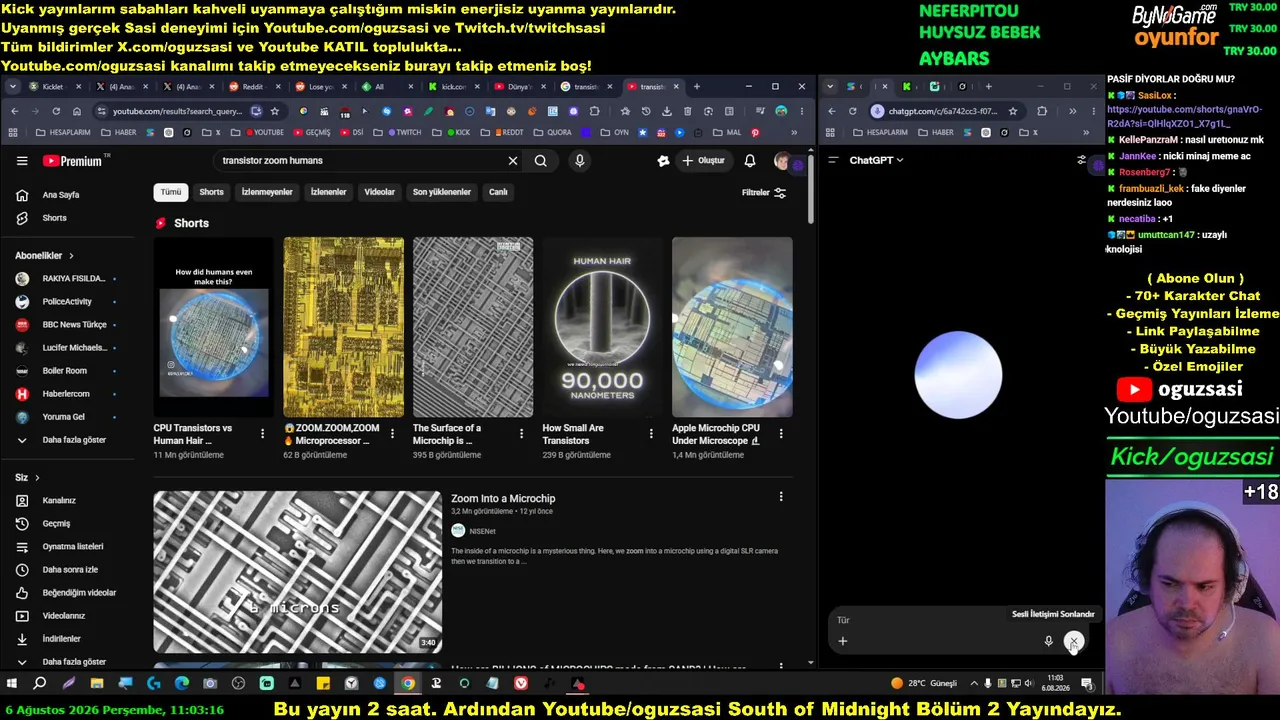Open Microsoft Edge from the taskbar
The image size is (1280, 720).
[181, 684]
